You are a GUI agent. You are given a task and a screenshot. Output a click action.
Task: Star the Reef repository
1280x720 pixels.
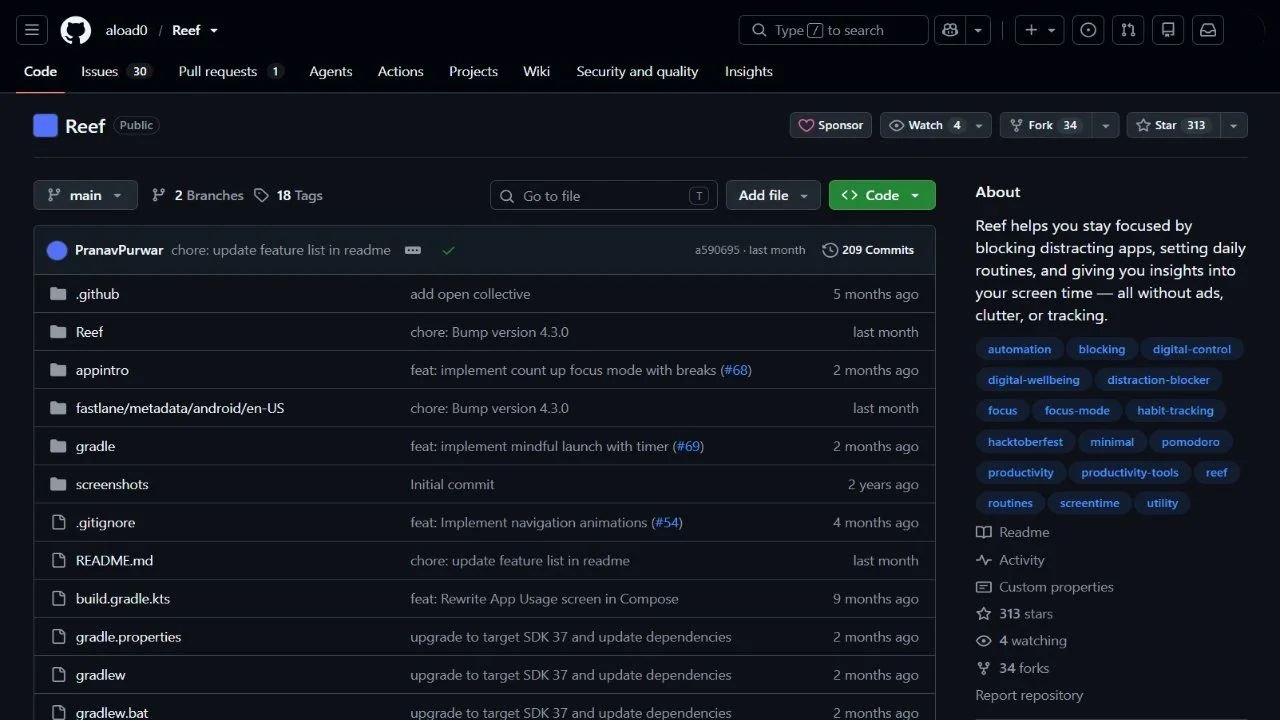pyautogui.click(x=1173, y=125)
